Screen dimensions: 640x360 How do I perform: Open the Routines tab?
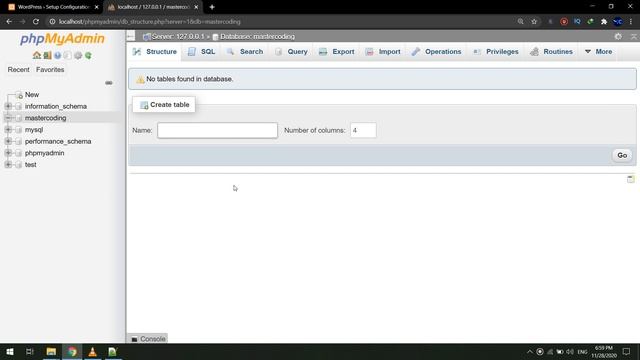pos(551,52)
